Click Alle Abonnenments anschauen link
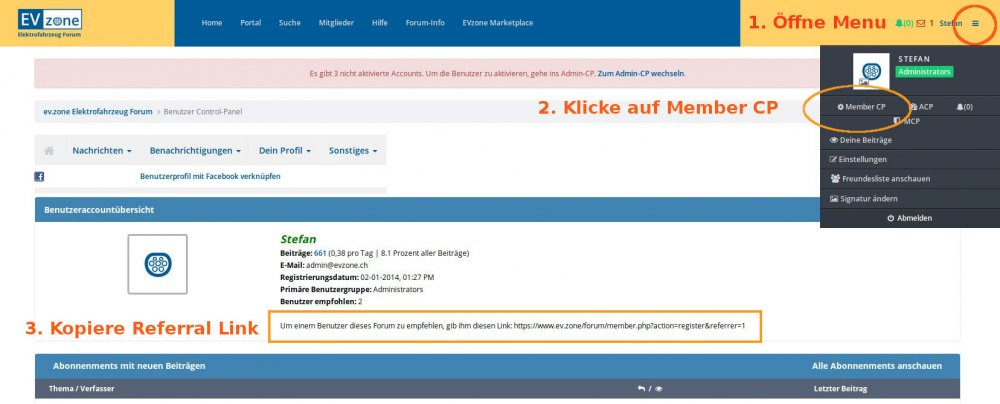The height and width of the screenshot is (404, 1000). pos(876,366)
